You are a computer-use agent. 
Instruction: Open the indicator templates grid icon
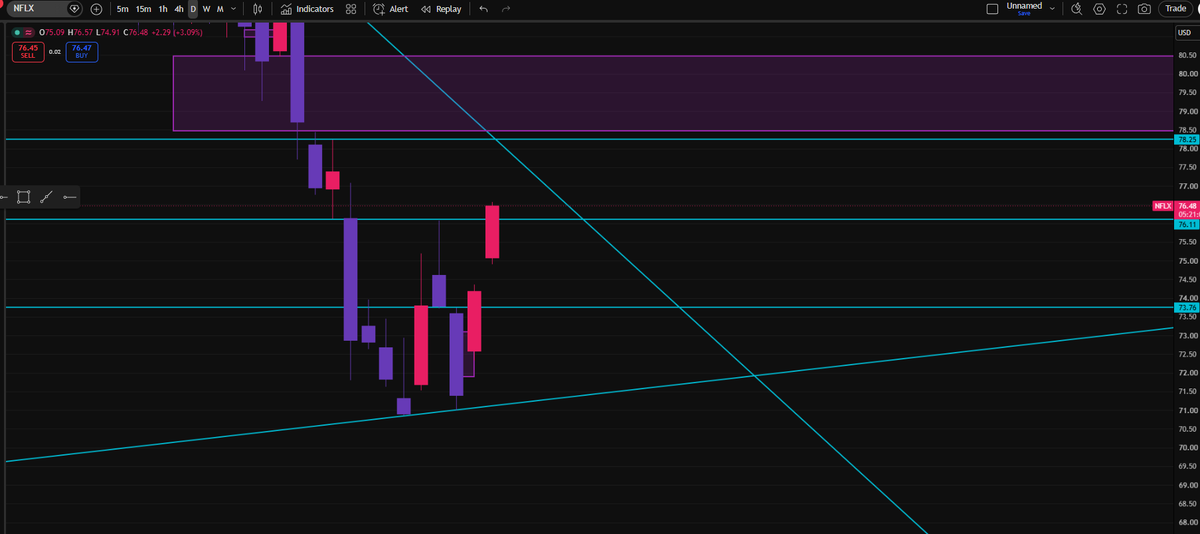point(350,9)
